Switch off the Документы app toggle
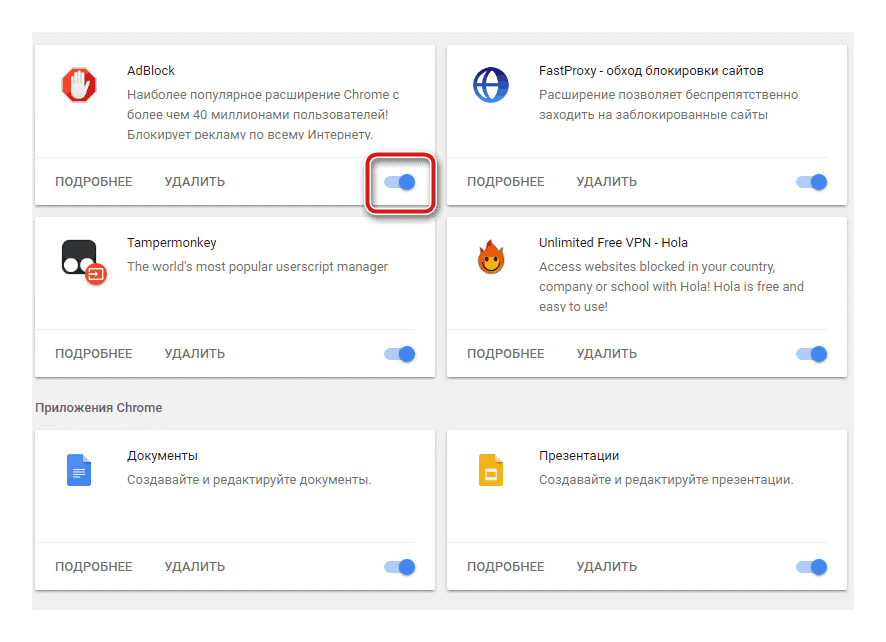The width and height of the screenshot is (886, 642). coord(400,567)
